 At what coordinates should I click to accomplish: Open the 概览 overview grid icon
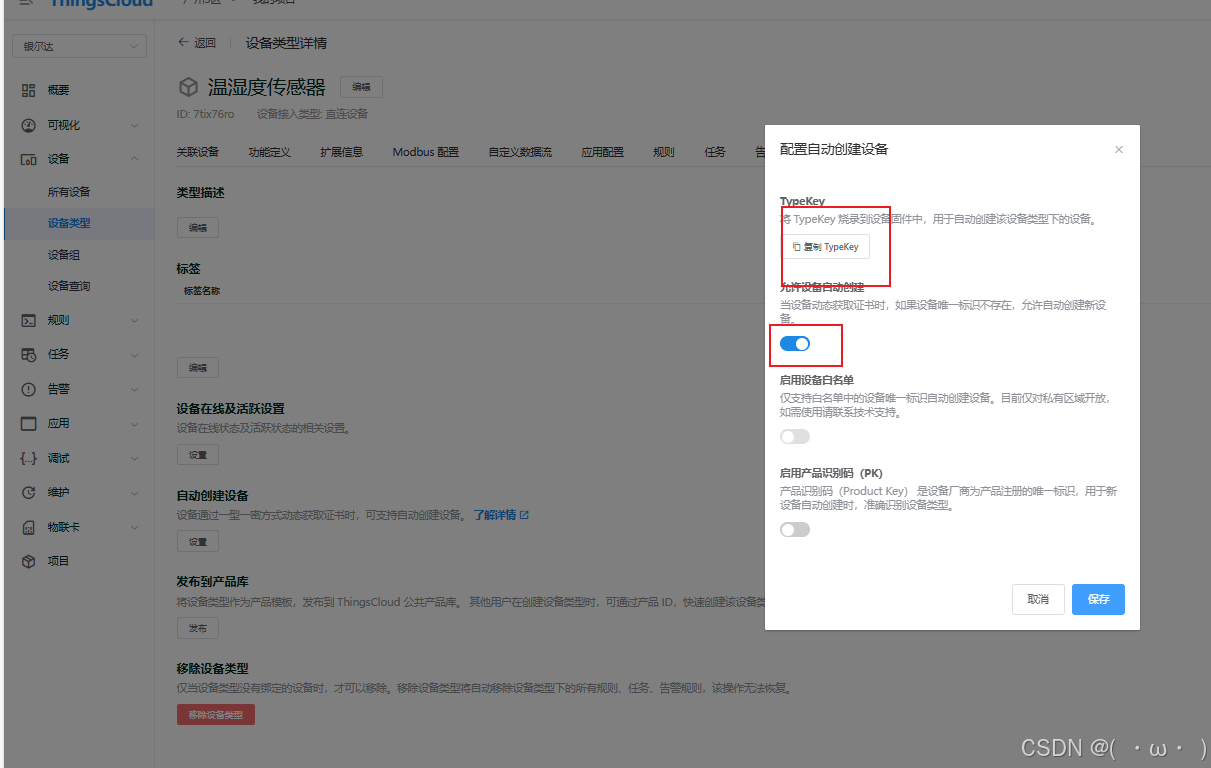(29, 90)
